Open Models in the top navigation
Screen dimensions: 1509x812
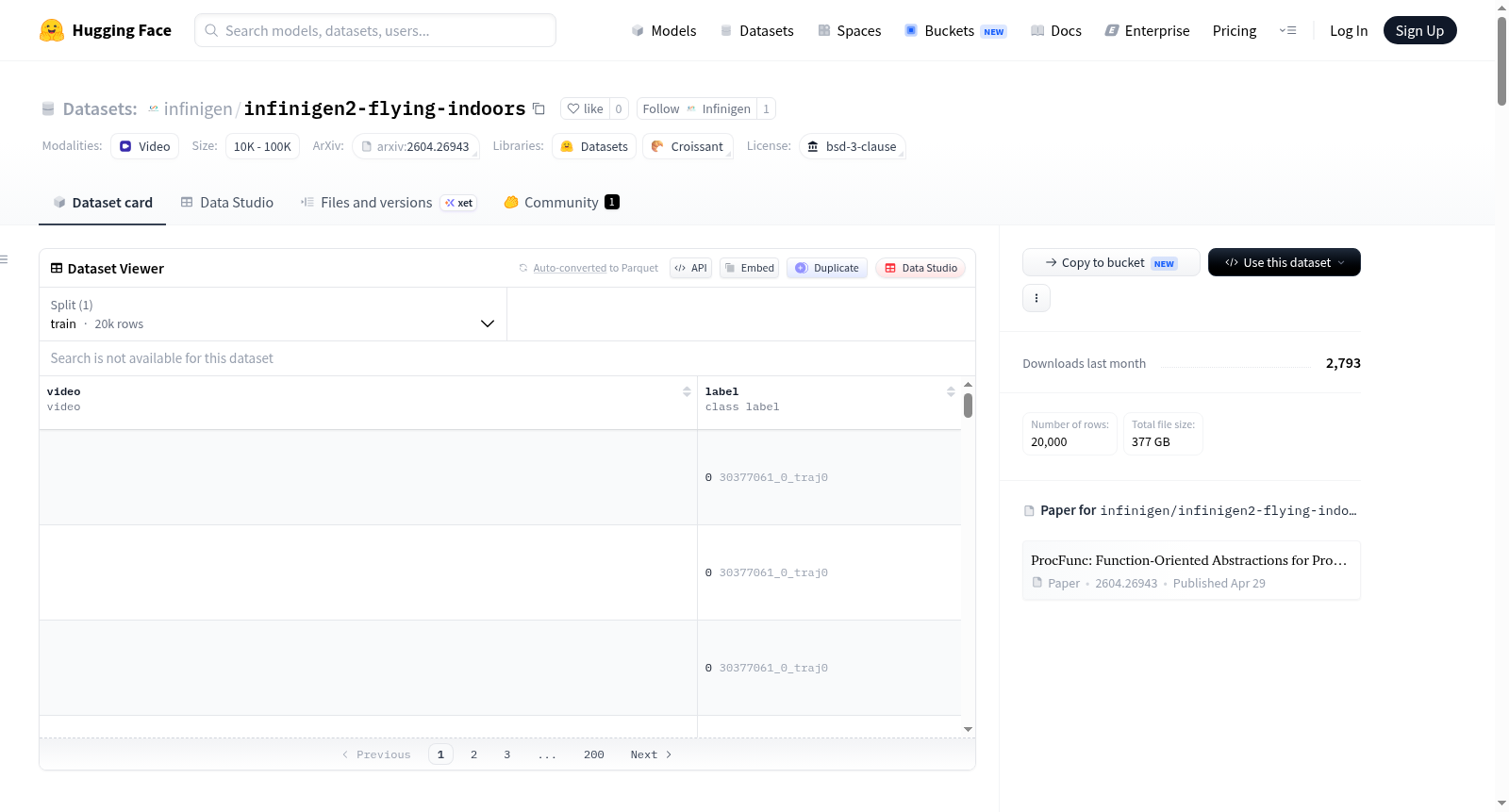coord(664,30)
